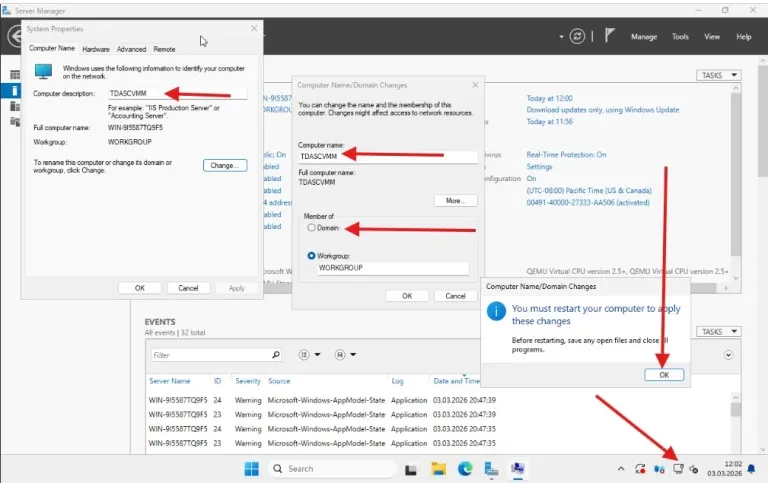768x483 pixels.
Task: Click the Computer description field
Action: 177,93
